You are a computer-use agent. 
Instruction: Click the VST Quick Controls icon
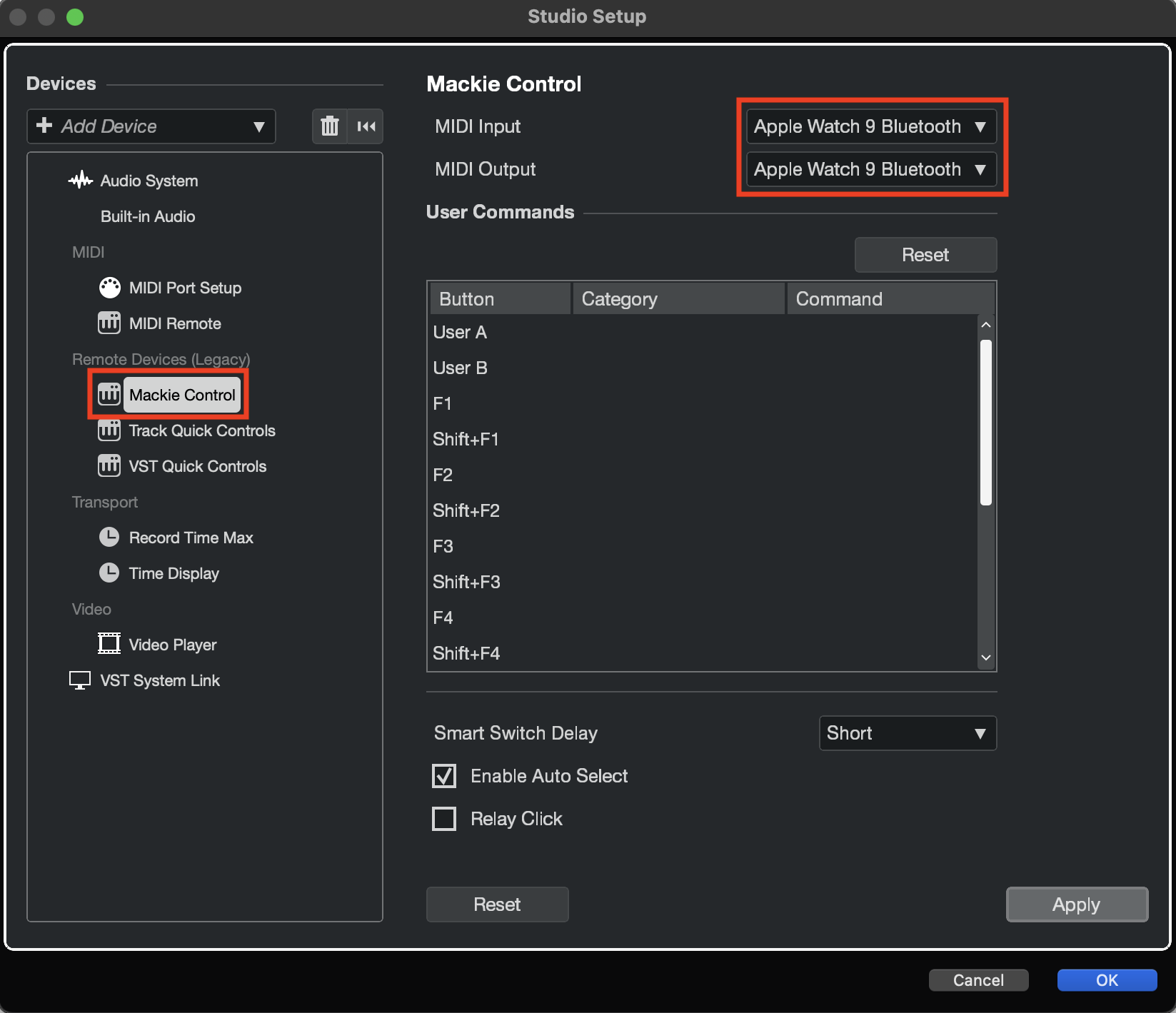(x=109, y=466)
